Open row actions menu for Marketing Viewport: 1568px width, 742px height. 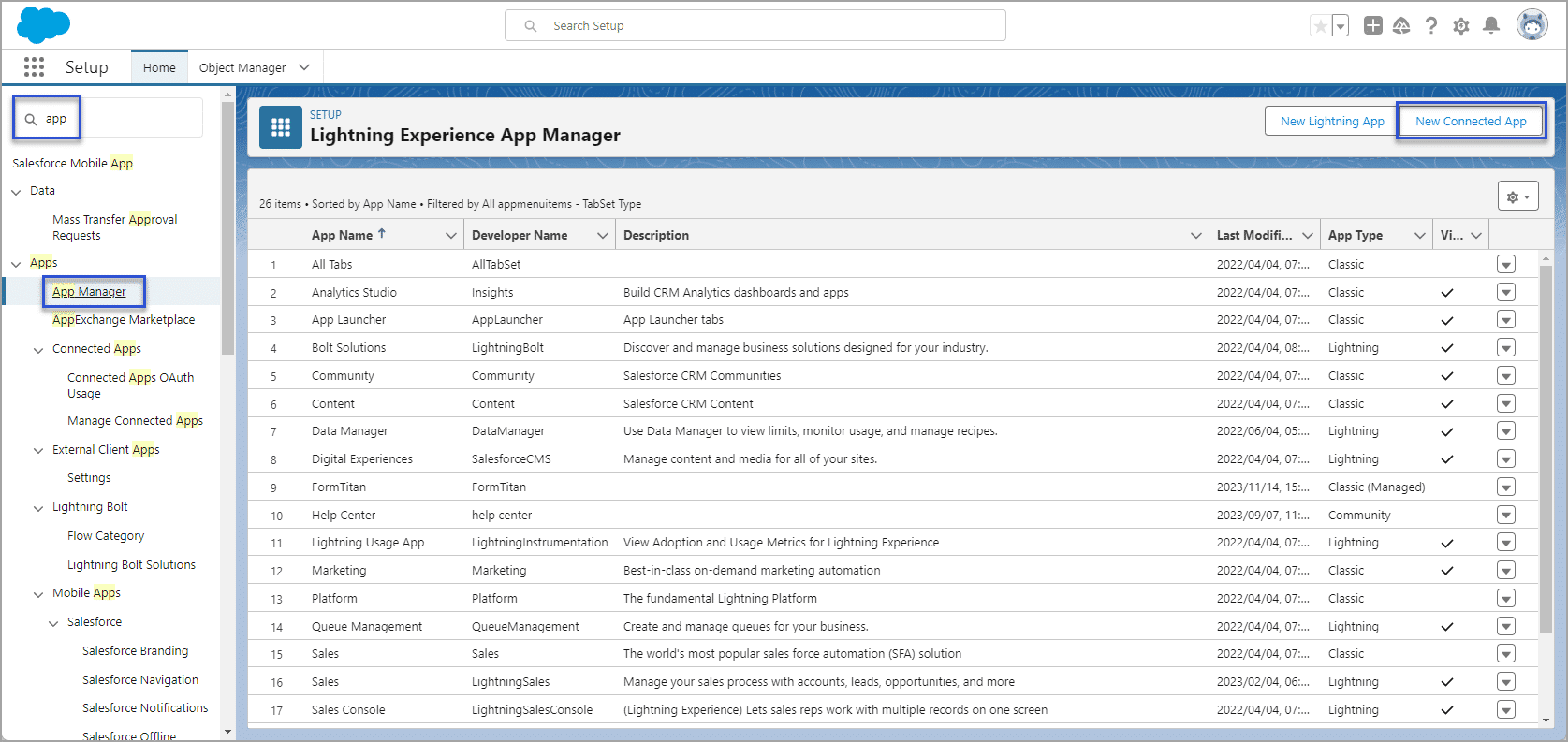(1505, 570)
